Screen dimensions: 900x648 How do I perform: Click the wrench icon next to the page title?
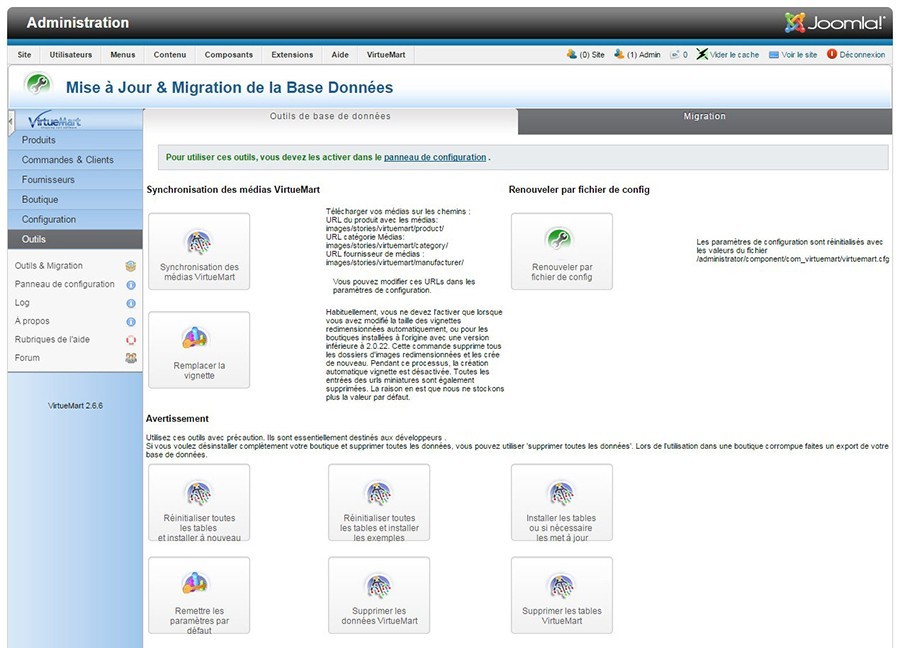click(x=38, y=85)
